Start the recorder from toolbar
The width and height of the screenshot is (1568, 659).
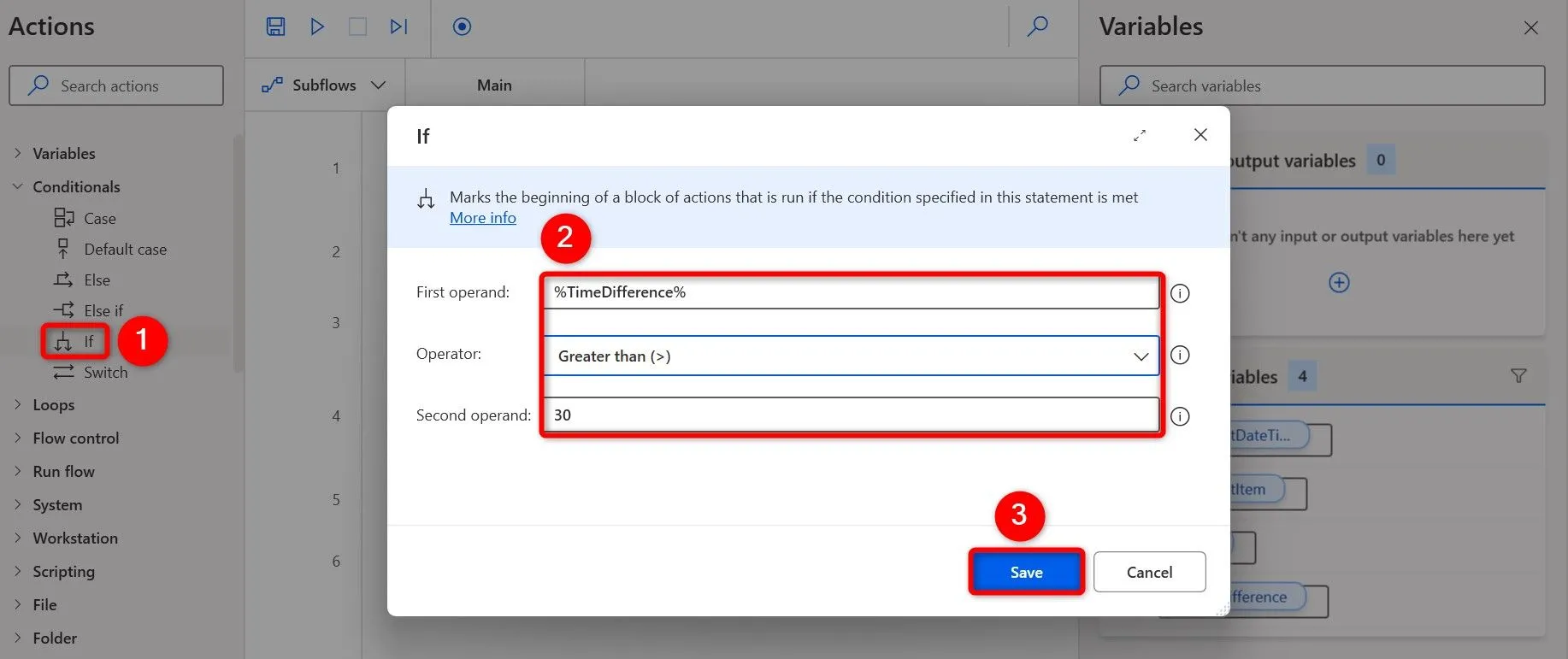pos(462,26)
